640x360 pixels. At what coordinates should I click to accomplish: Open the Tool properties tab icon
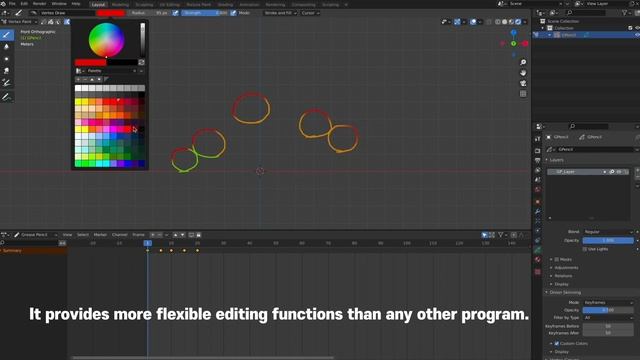538,140
